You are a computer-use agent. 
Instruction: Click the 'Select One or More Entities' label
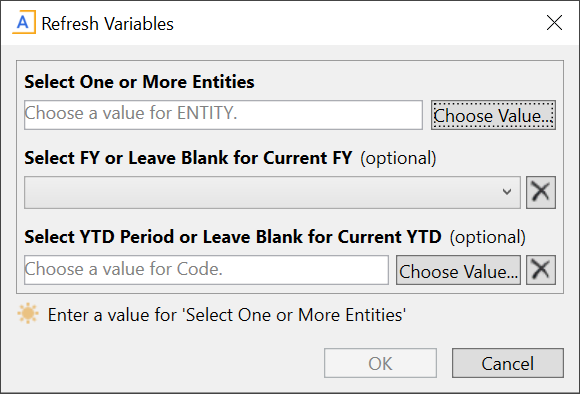coord(139,82)
